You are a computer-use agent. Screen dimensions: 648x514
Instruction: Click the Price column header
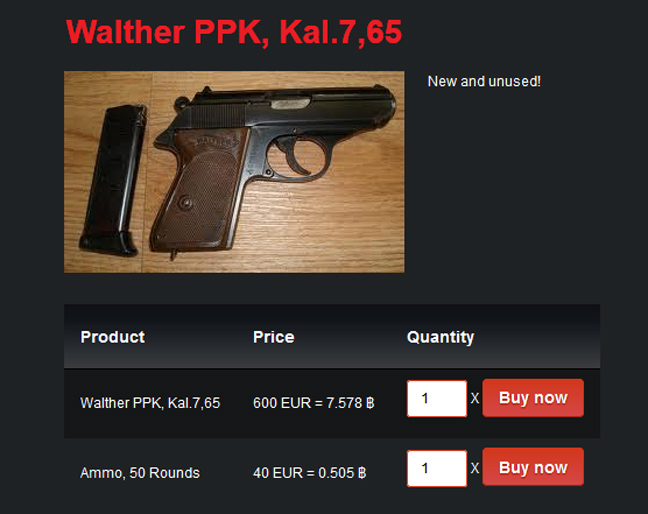[274, 337]
